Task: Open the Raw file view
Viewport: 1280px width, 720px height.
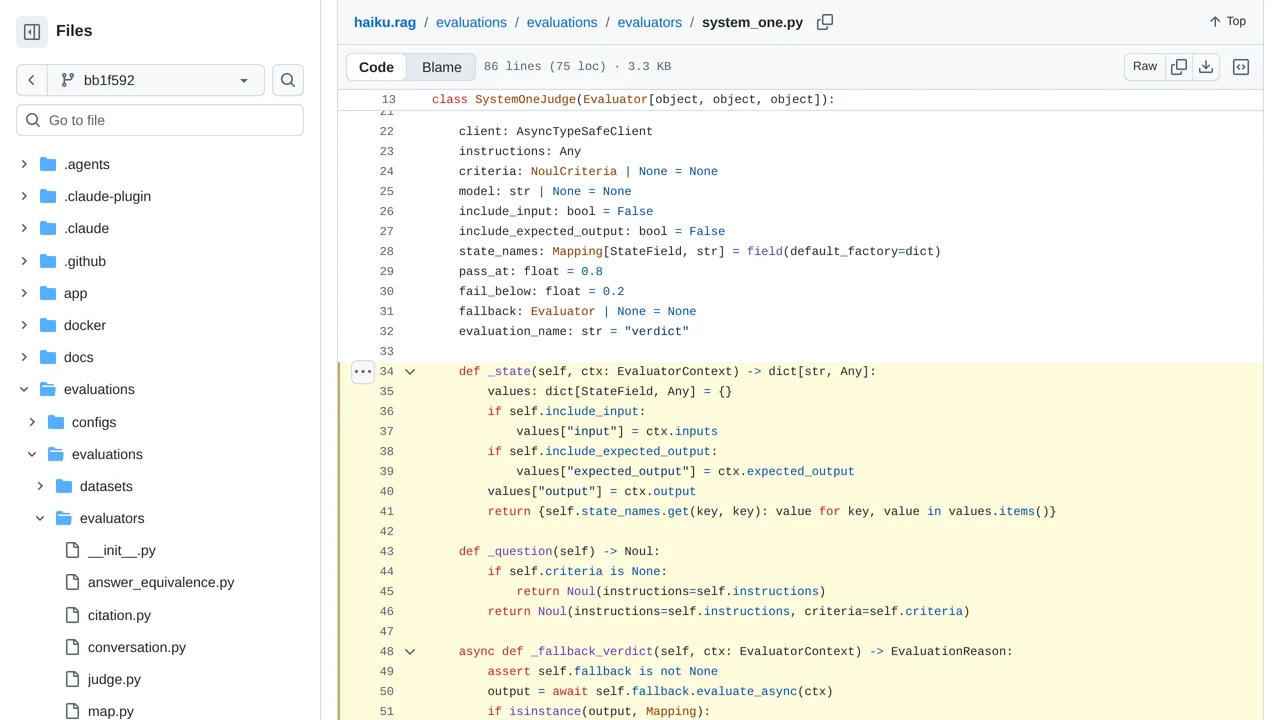Action: pyautogui.click(x=1145, y=67)
